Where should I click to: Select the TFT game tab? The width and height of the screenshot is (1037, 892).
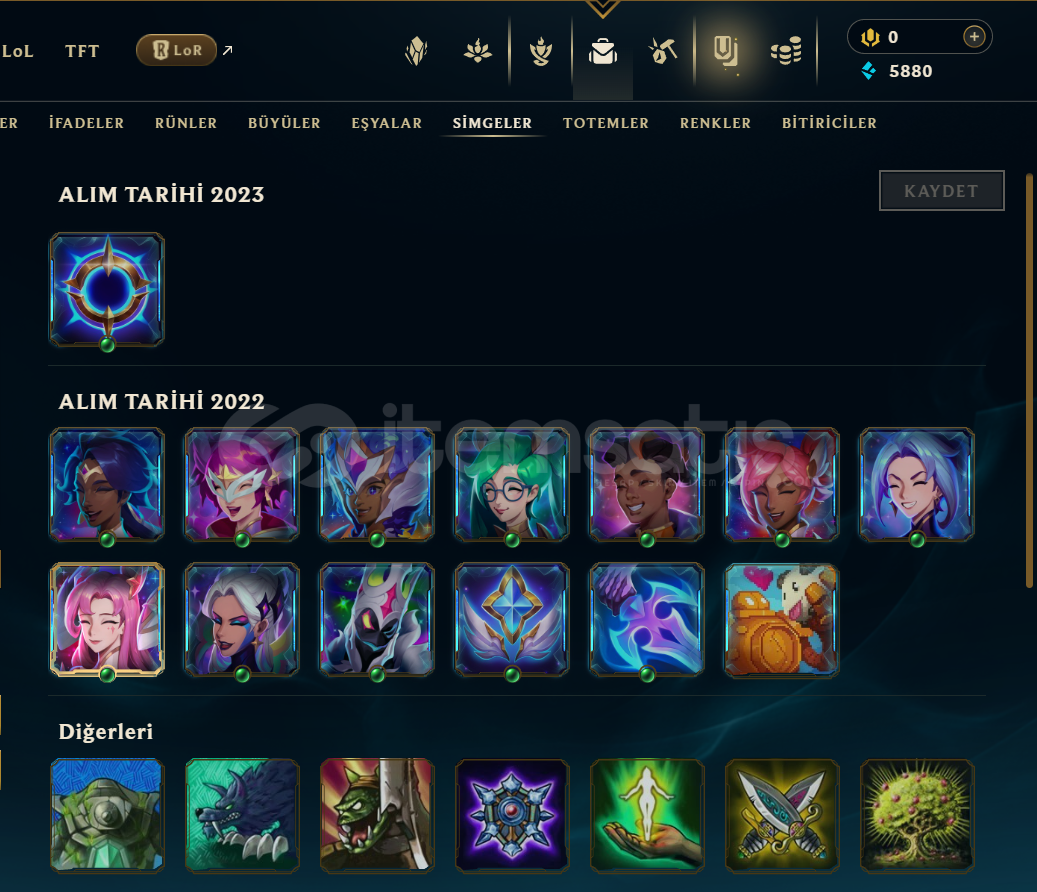tap(82, 51)
